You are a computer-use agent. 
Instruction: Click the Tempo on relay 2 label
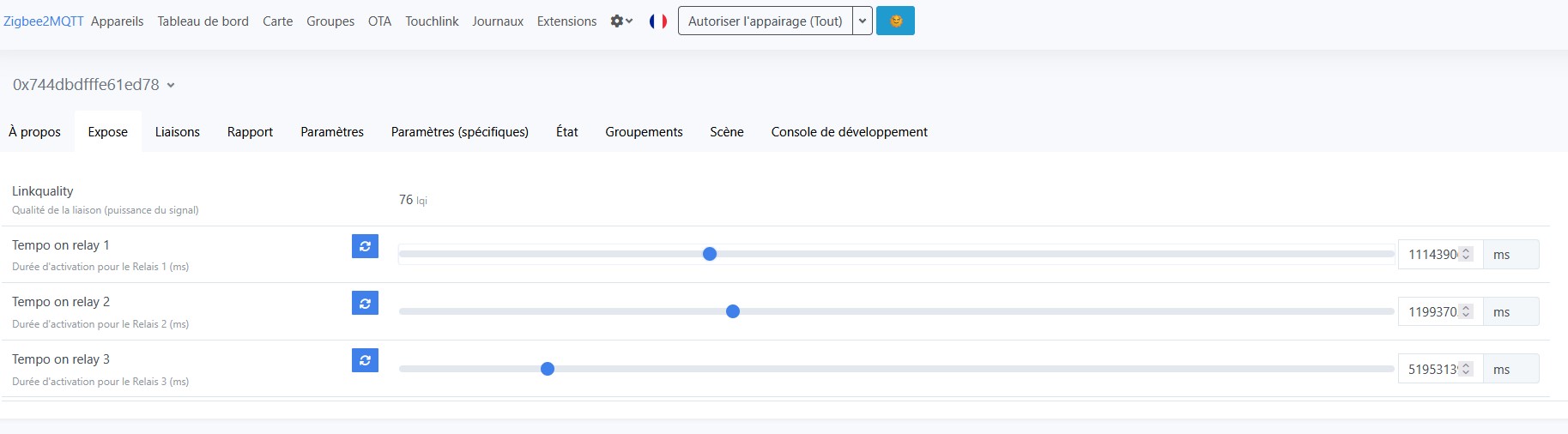click(x=61, y=302)
